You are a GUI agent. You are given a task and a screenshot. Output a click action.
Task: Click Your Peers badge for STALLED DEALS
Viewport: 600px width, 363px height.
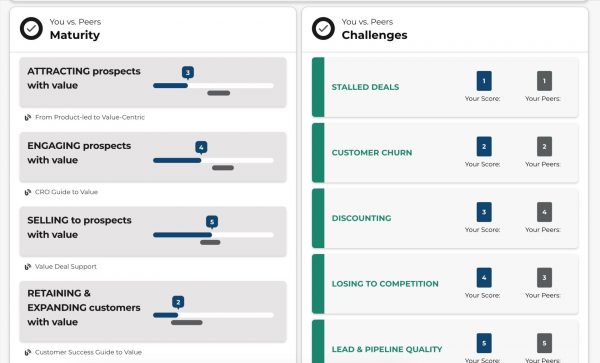click(545, 81)
